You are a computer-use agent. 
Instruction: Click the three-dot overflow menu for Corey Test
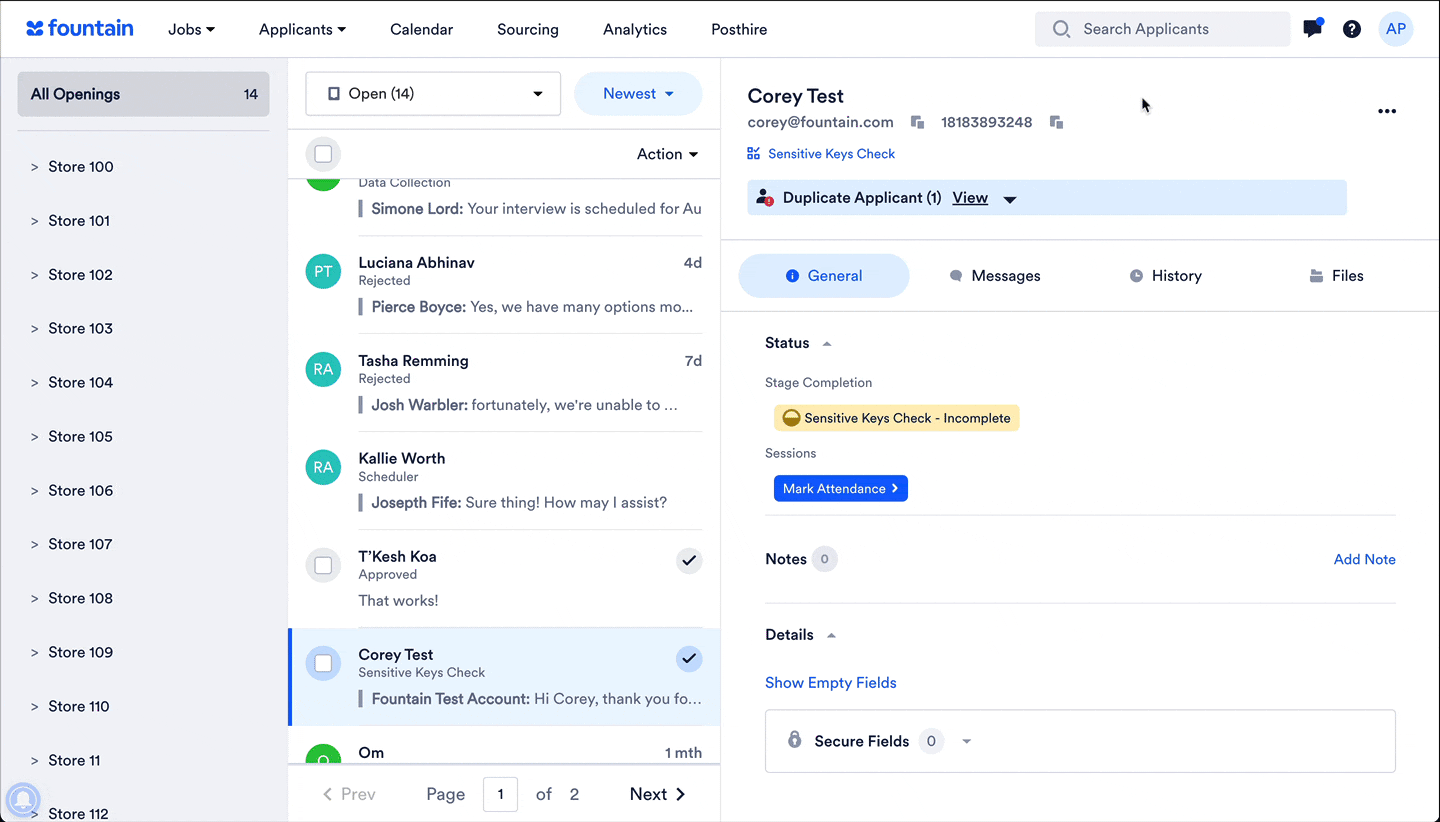pyautogui.click(x=1387, y=111)
